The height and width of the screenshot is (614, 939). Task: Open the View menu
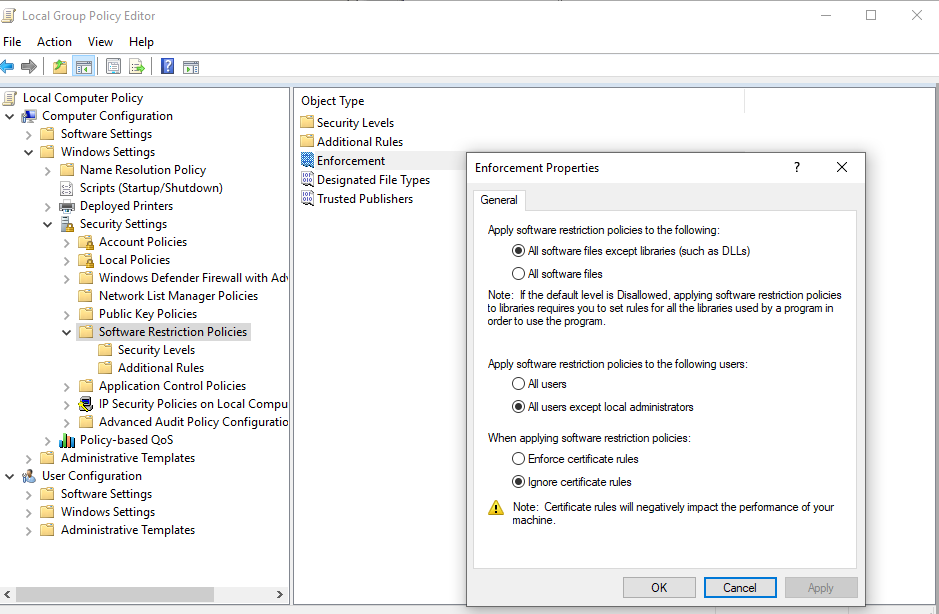pos(100,42)
